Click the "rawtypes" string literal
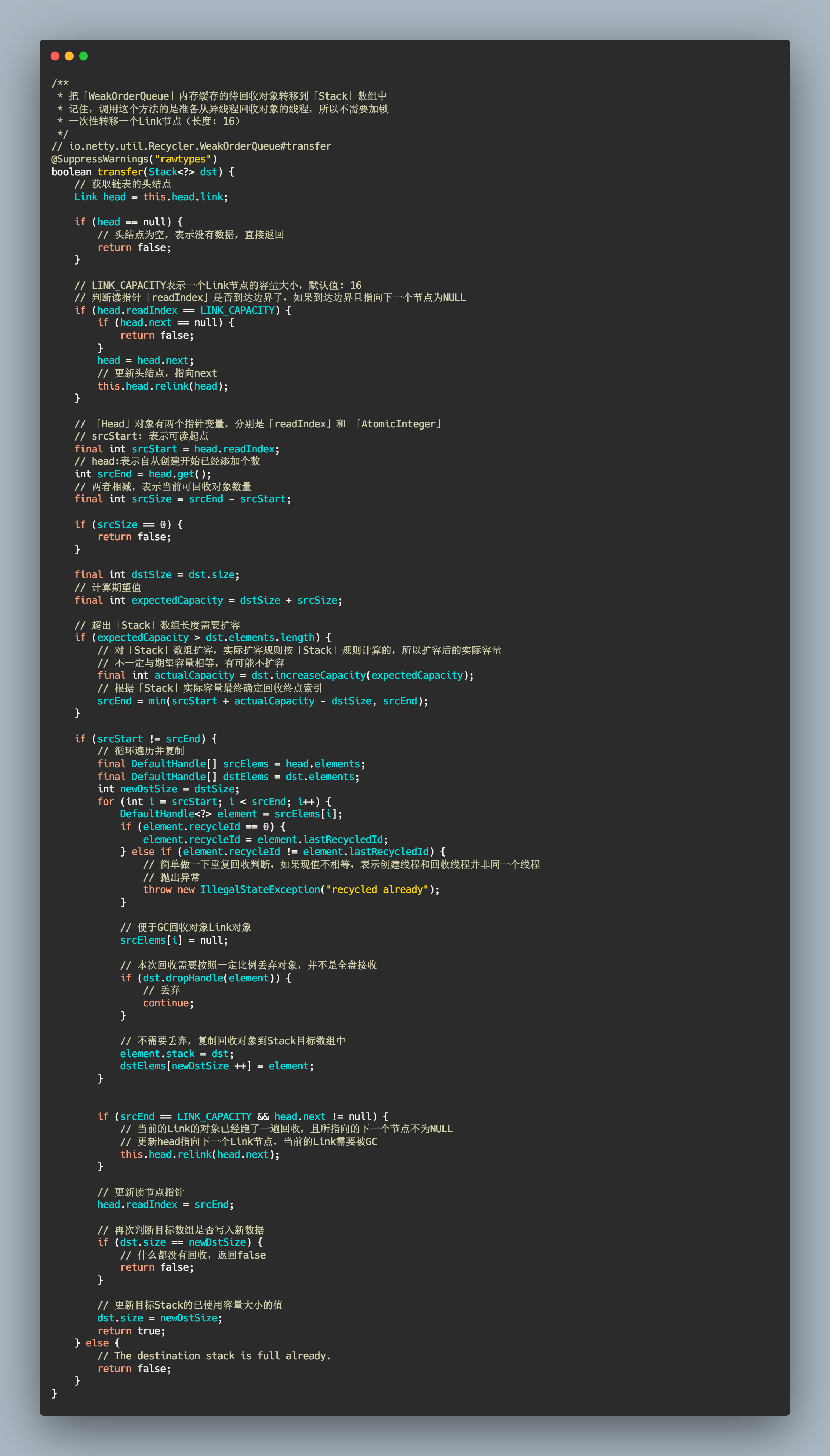 (182, 159)
